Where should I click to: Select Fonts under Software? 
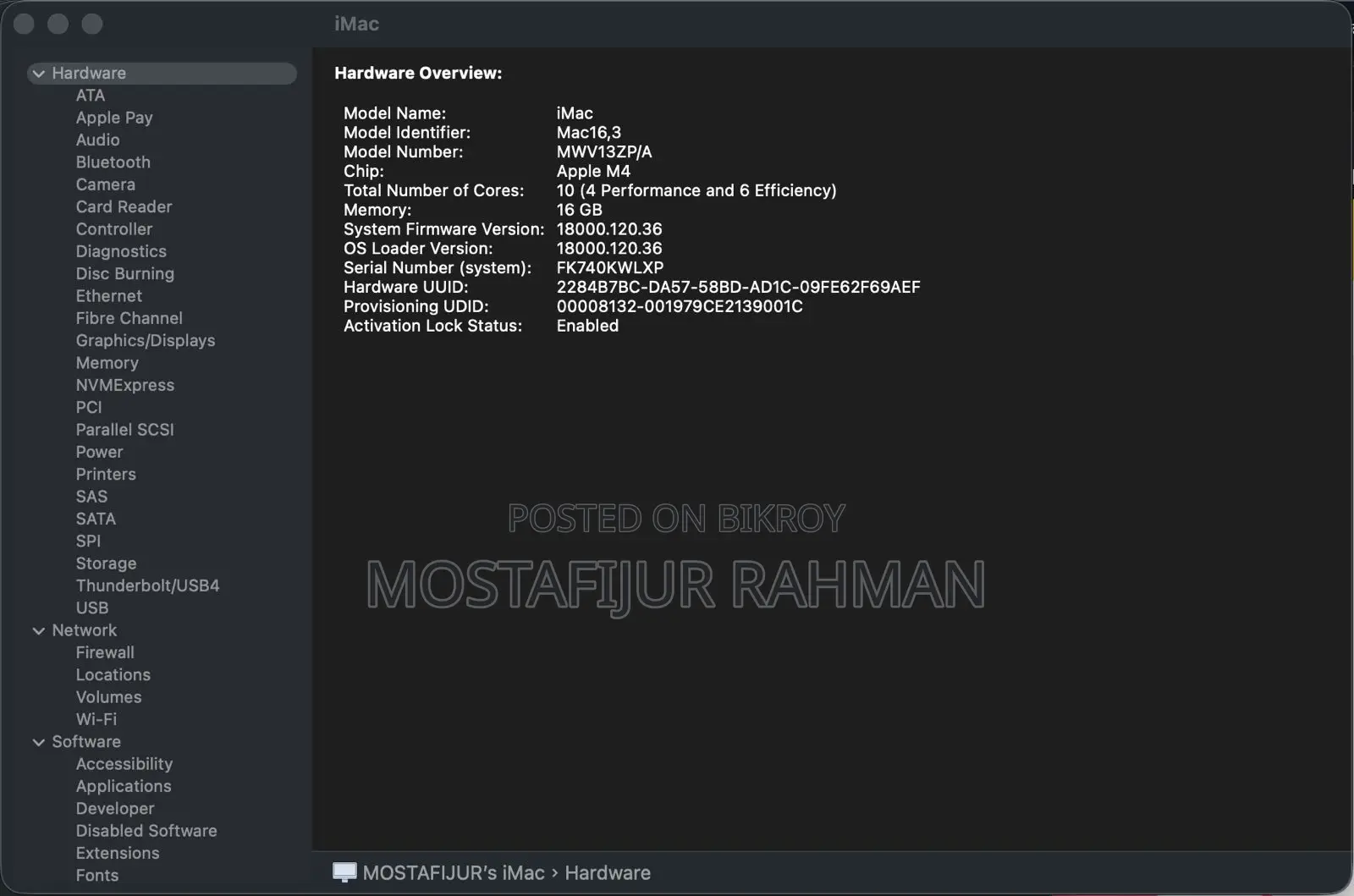(97, 876)
